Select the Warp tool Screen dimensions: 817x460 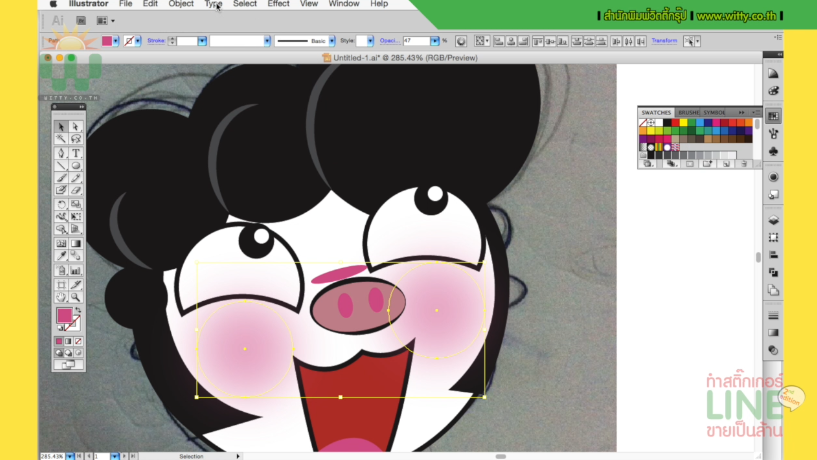[61, 217]
